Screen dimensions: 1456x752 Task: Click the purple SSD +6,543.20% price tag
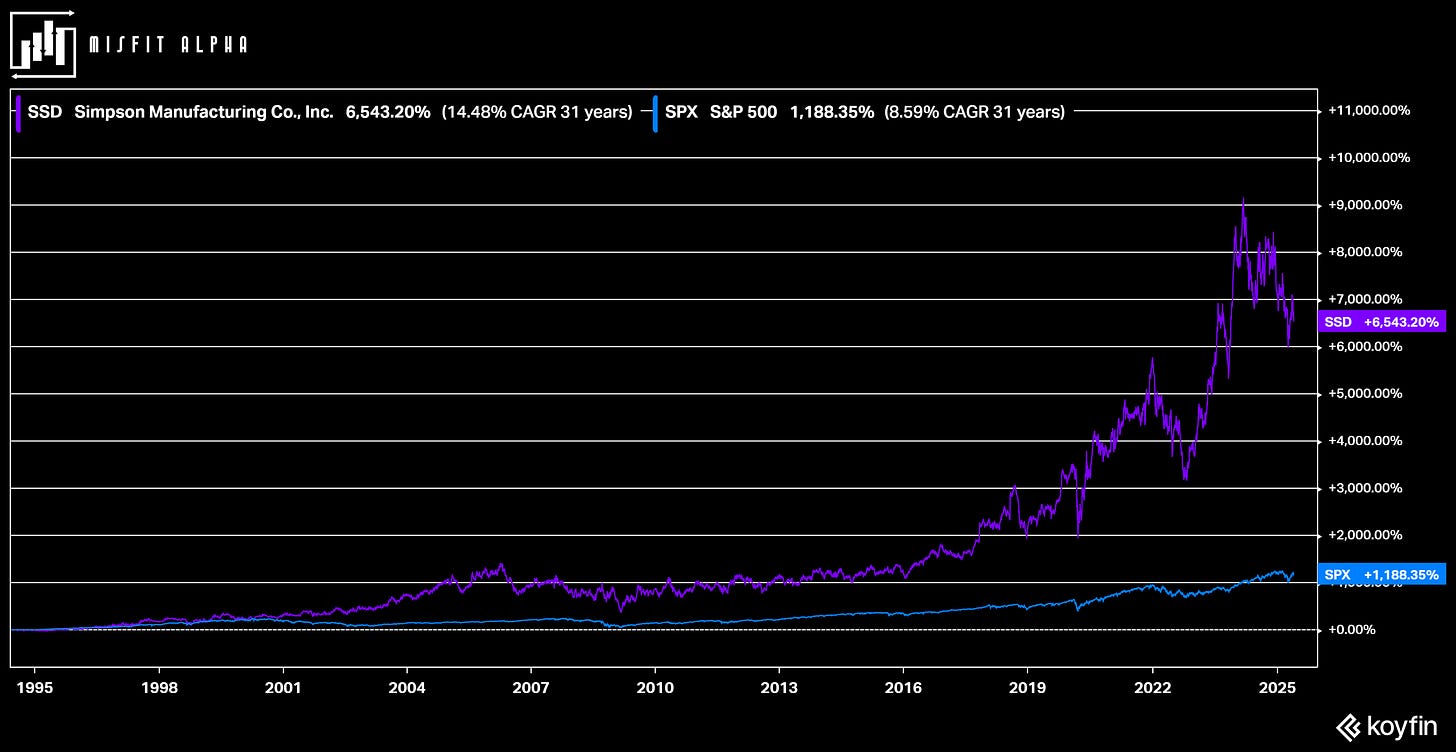1381,322
